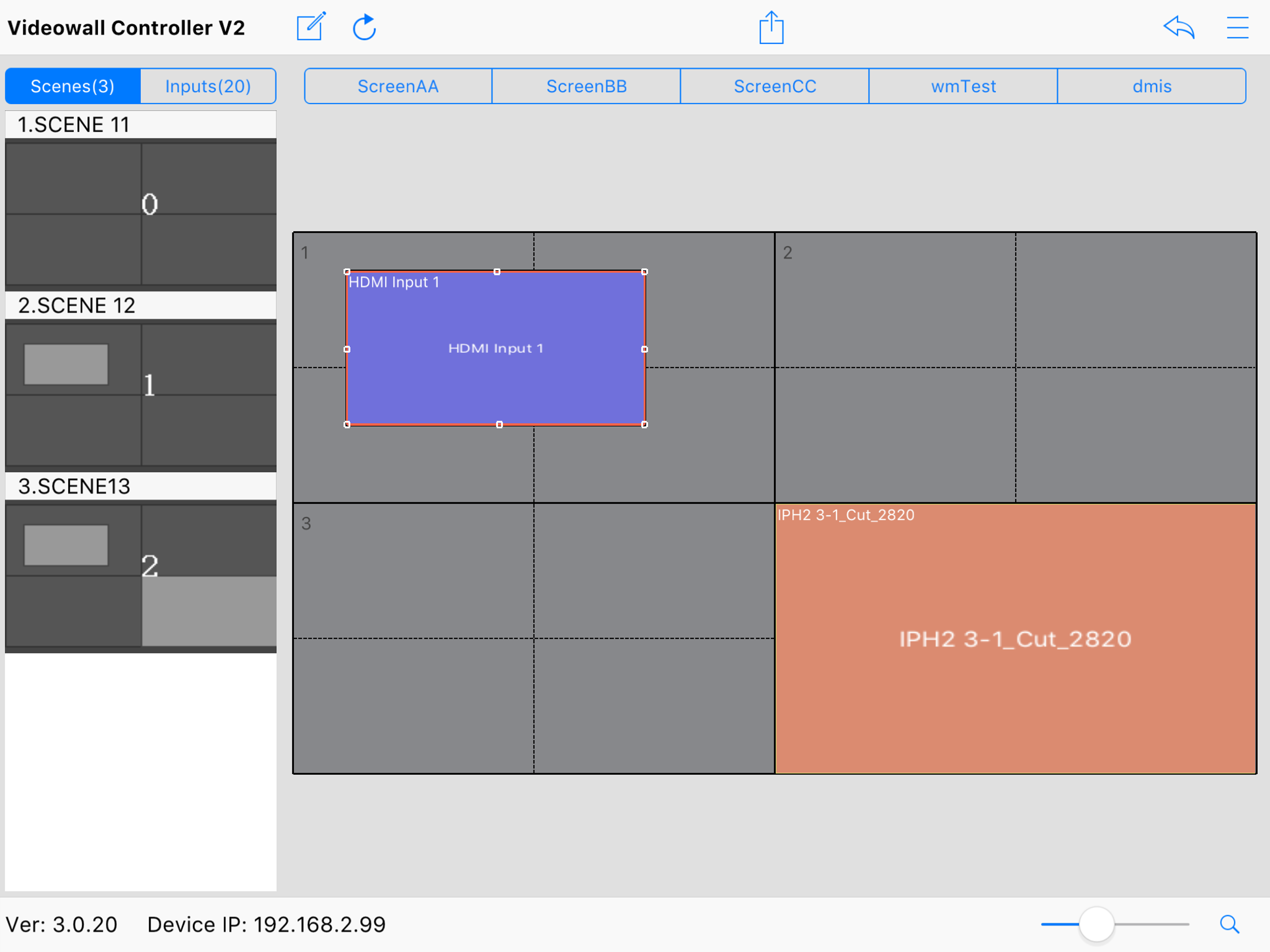1270x952 pixels.
Task: Click the circular refresh arrow icon
Action: (x=364, y=27)
